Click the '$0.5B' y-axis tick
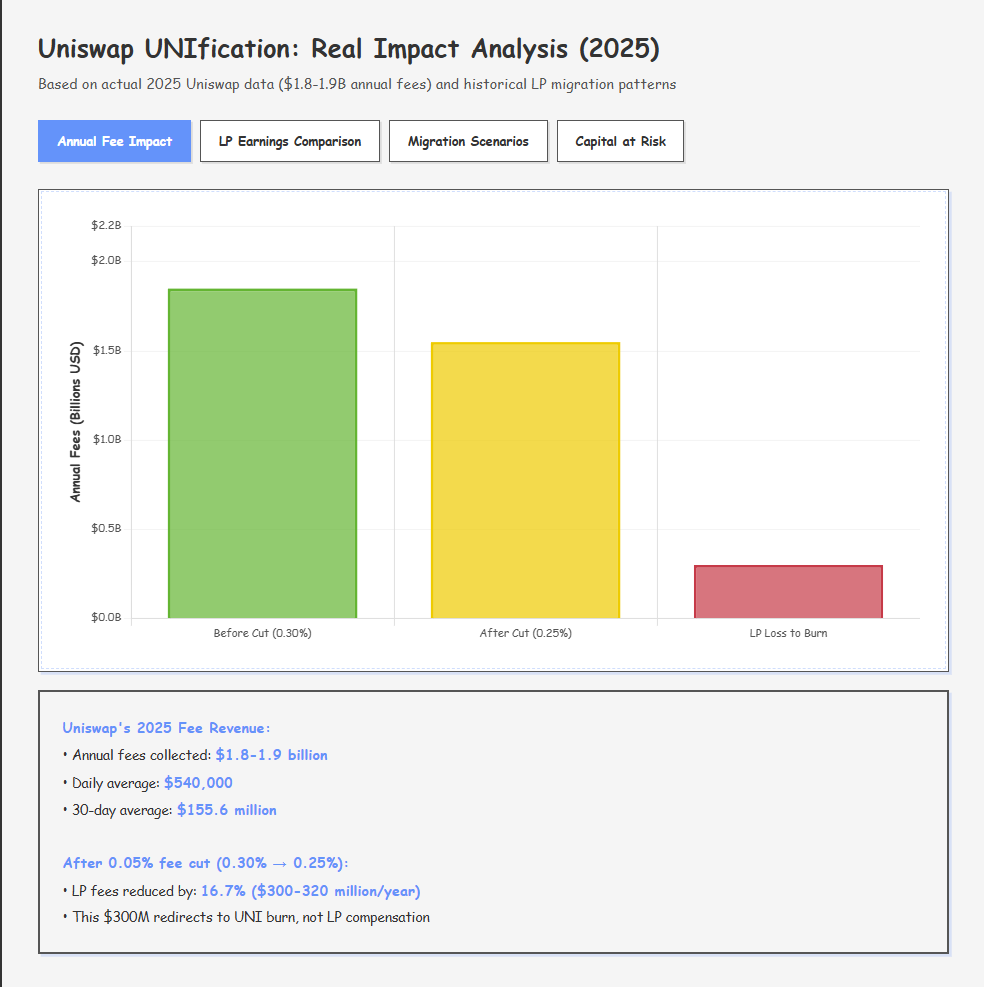This screenshot has height=987, width=984. (106, 529)
